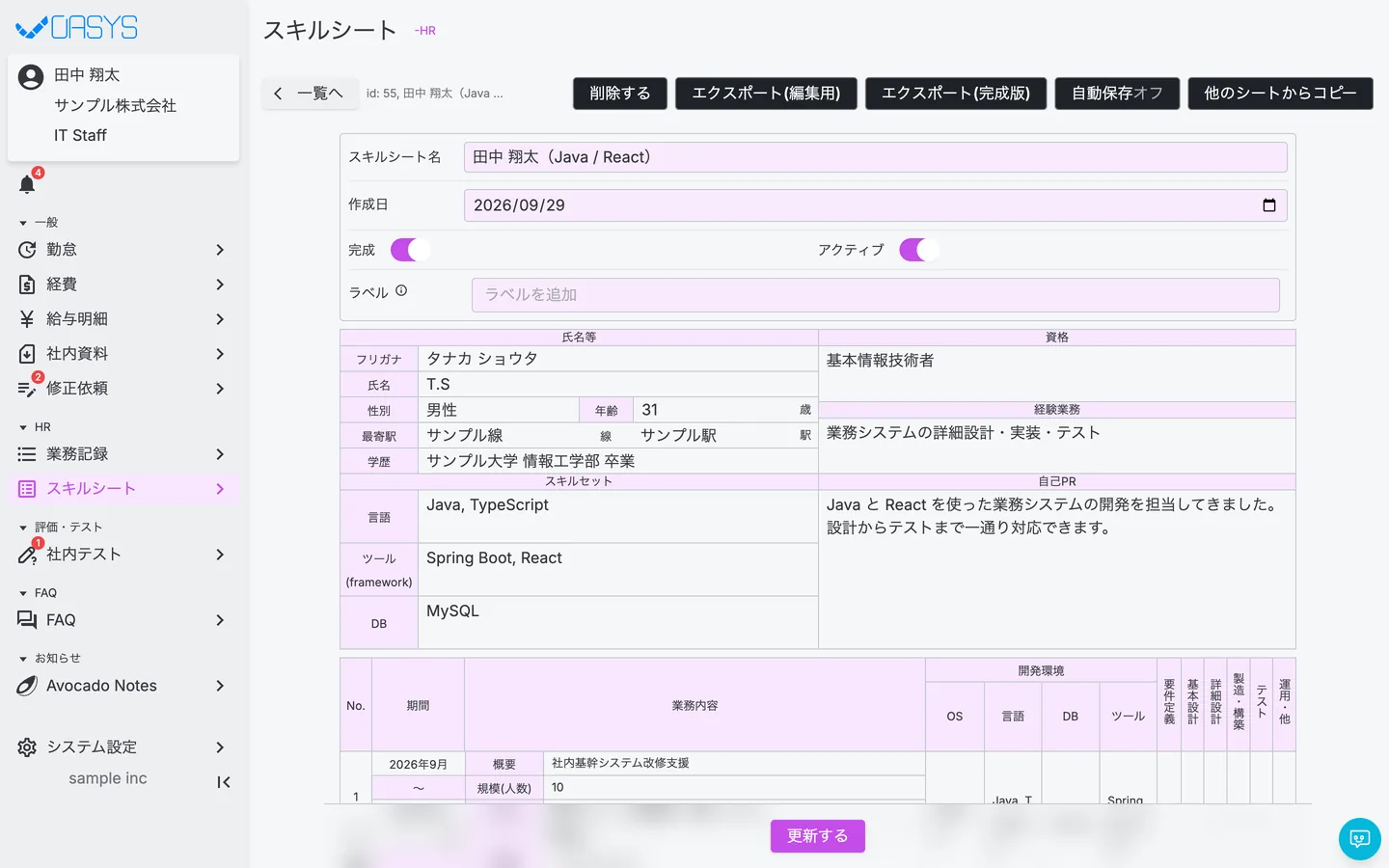Click the スキルシート sheet icon
1389x868 pixels.
27,489
